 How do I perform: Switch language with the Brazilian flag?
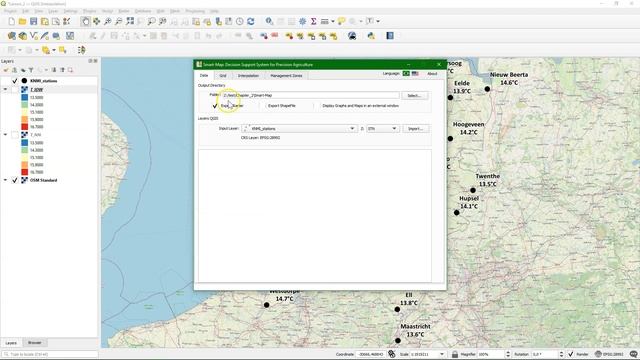coord(406,73)
